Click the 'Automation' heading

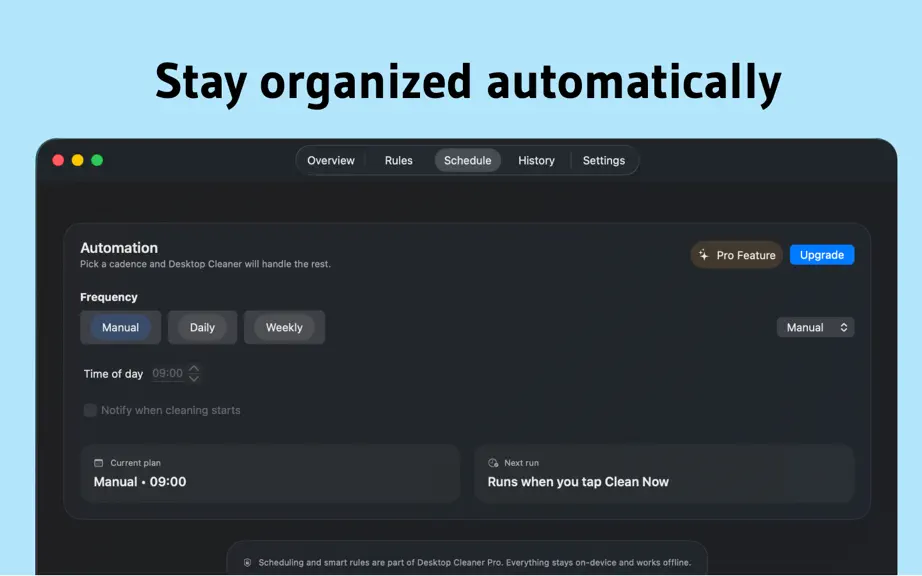[x=119, y=247]
